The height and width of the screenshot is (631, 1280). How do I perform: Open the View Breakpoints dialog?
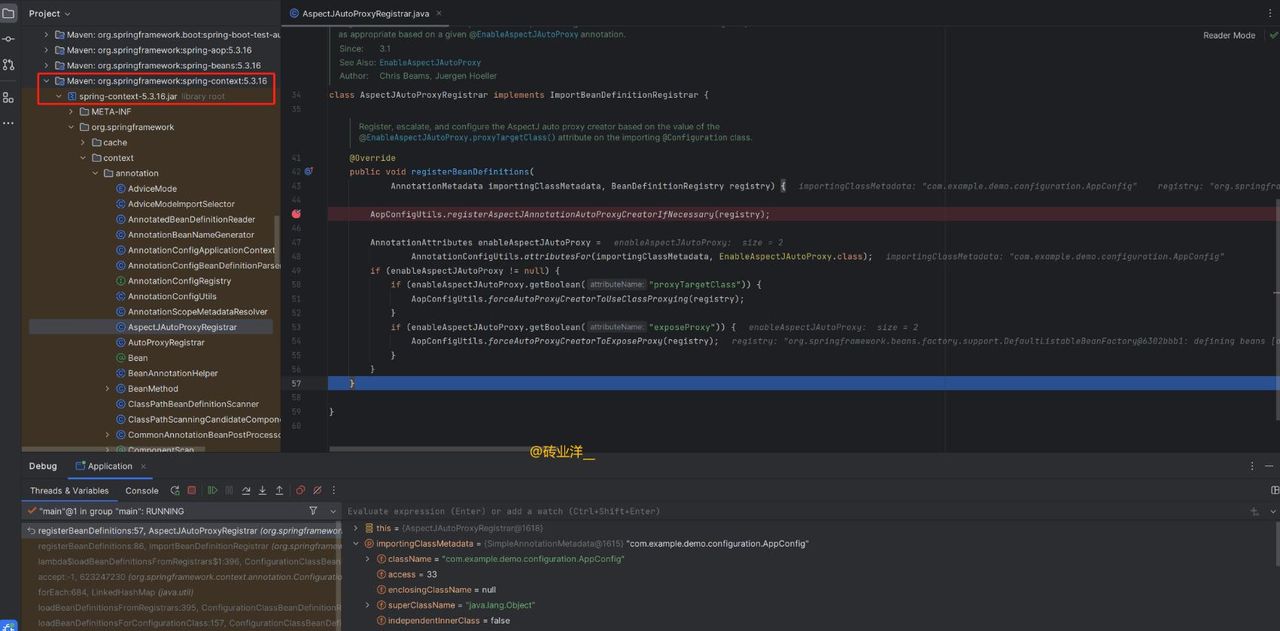point(300,491)
